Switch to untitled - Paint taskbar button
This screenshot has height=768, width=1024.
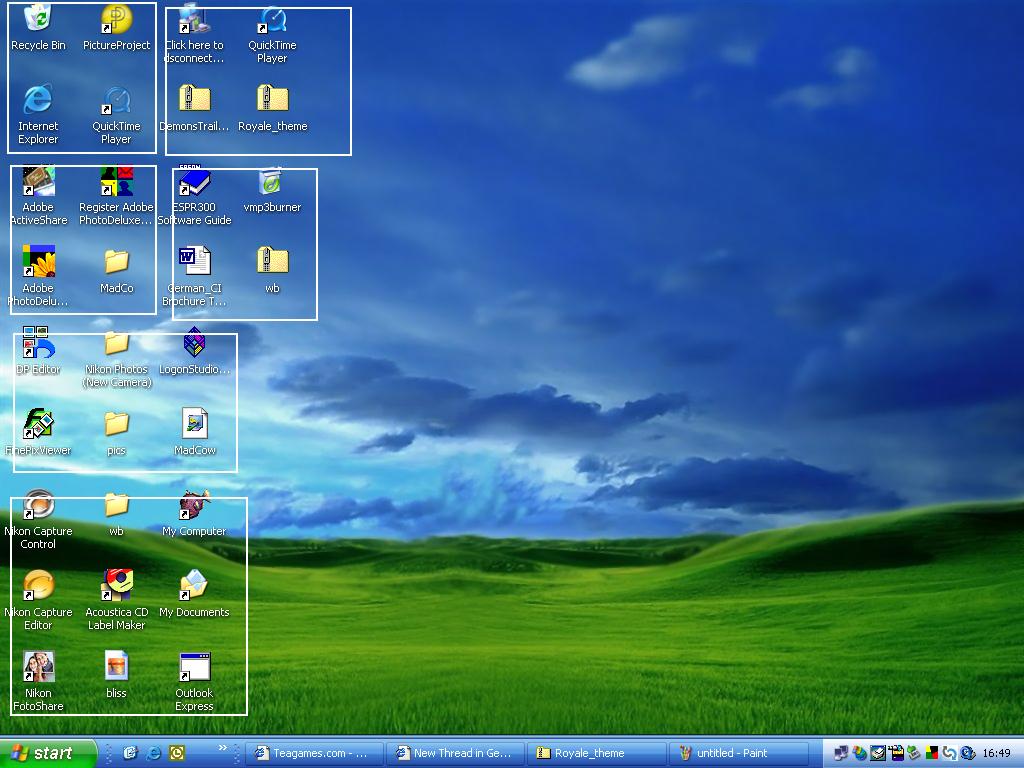[x=738, y=753]
